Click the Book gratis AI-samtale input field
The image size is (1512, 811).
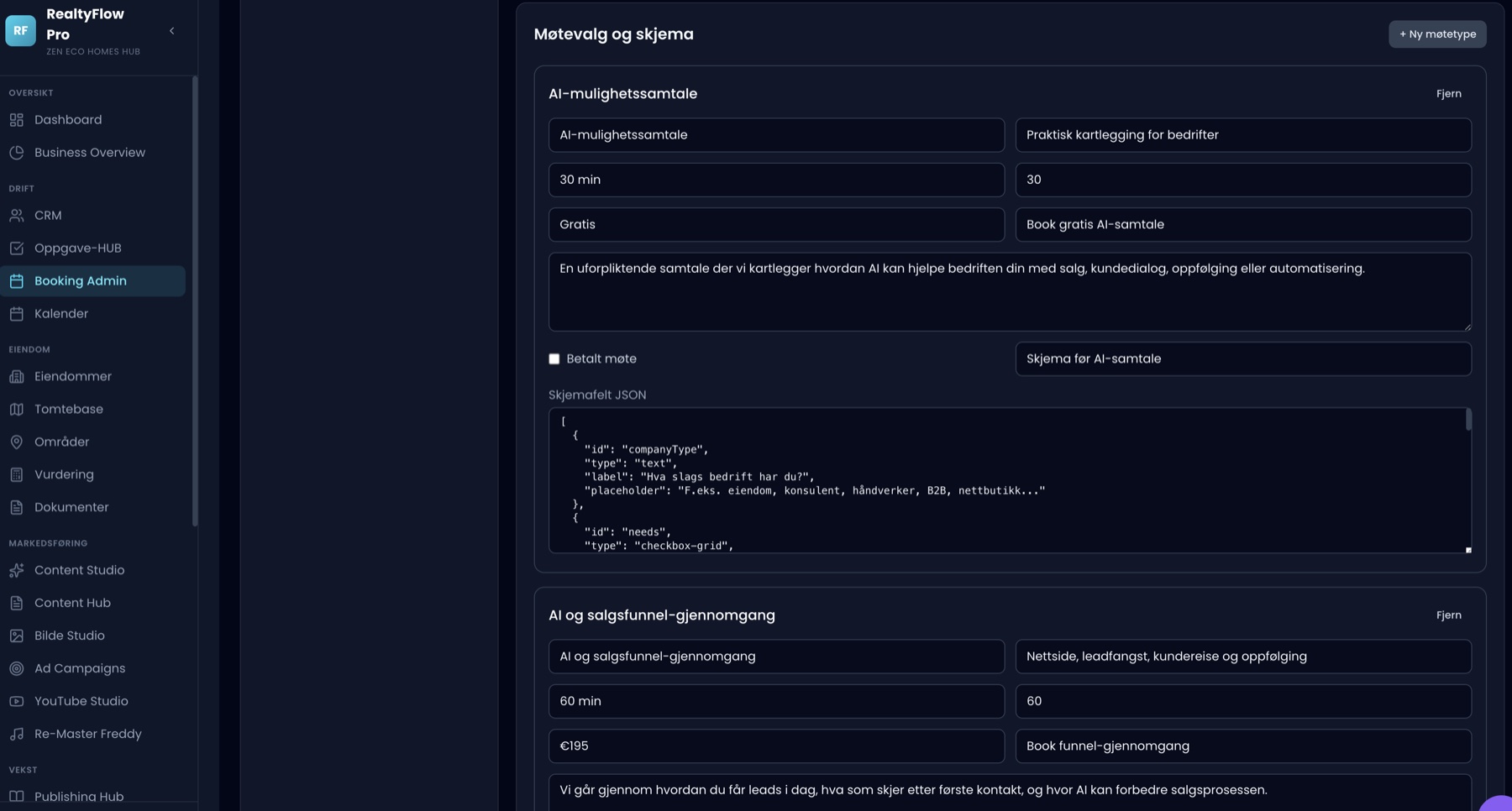(1243, 225)
